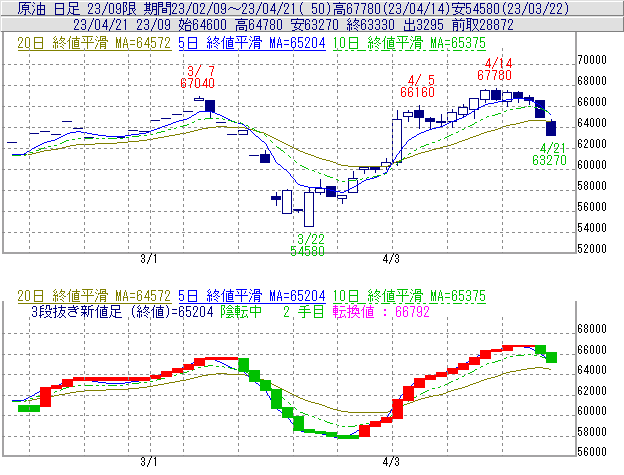
Task: Click the upper chart's 5日 終値平滑 MA=65204 legend
Action: coord(252,43)
